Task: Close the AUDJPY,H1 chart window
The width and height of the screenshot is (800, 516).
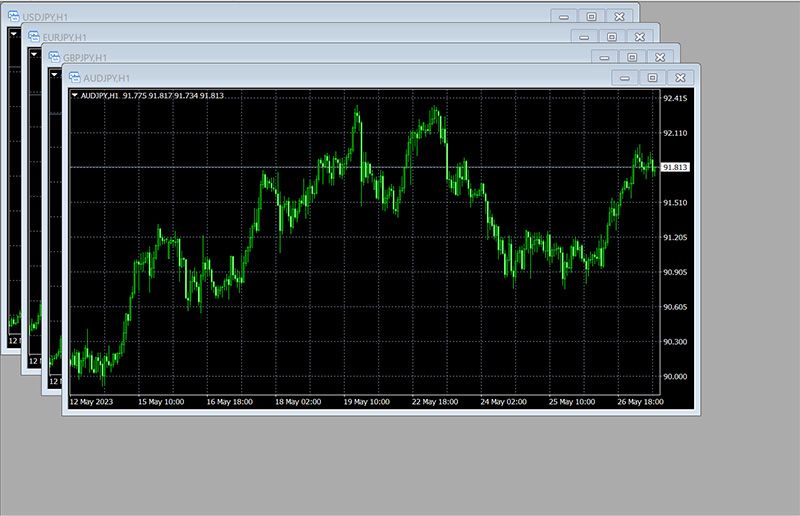Action: (680, 77)
